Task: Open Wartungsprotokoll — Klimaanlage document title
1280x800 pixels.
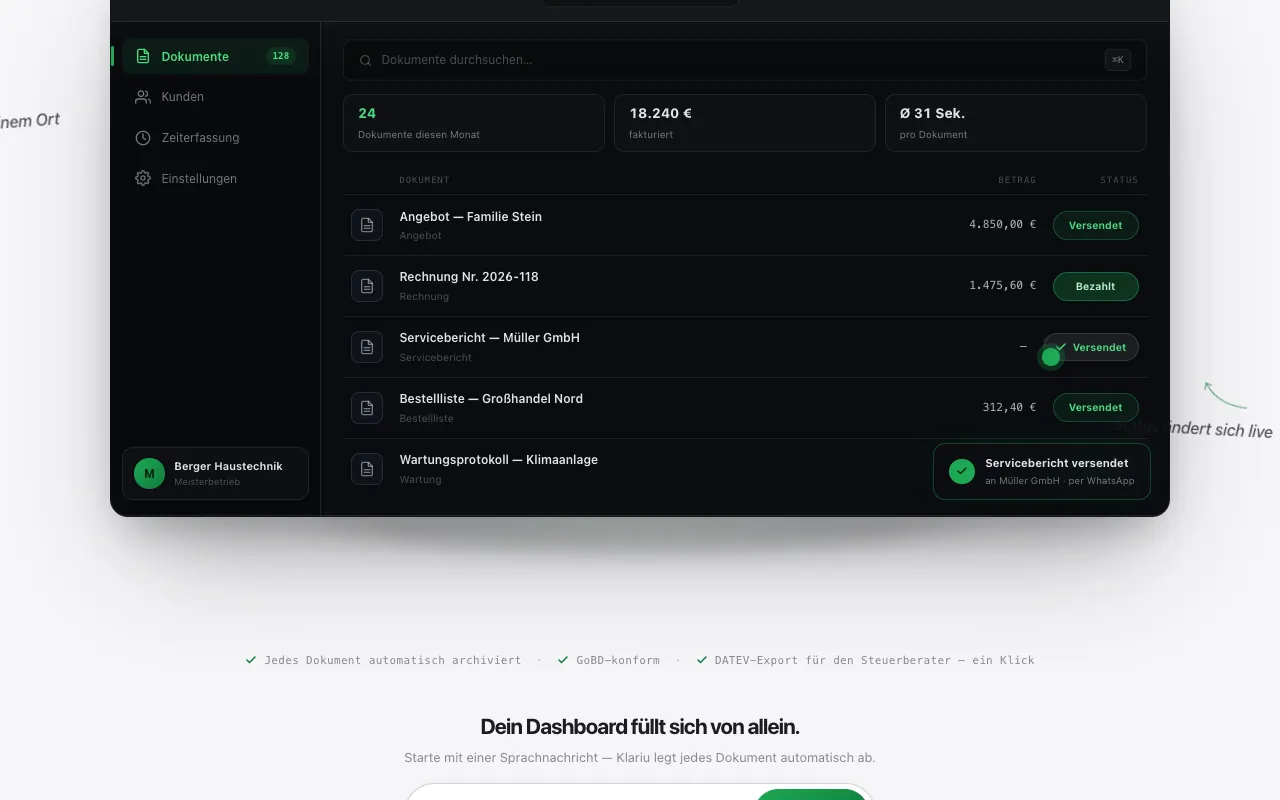Action: pos(498,460)
